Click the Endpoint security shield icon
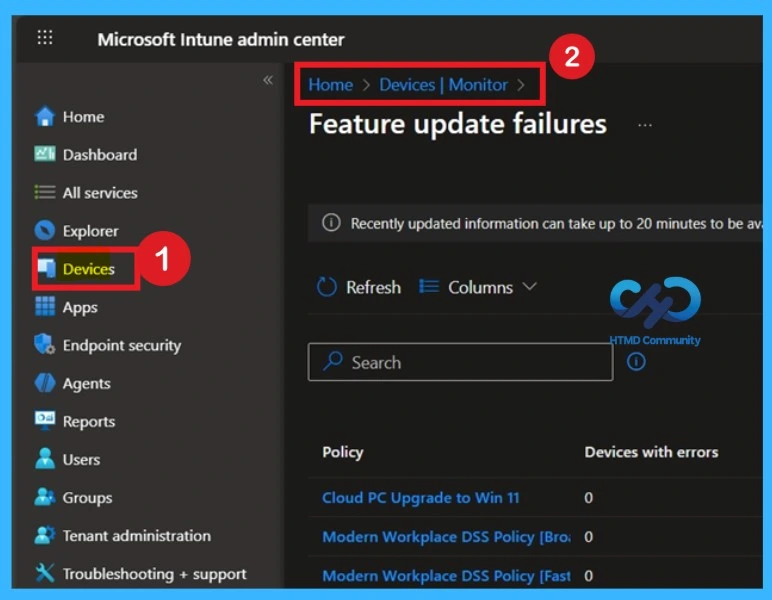This screenshot has height=600, width=772. point(45,345)
